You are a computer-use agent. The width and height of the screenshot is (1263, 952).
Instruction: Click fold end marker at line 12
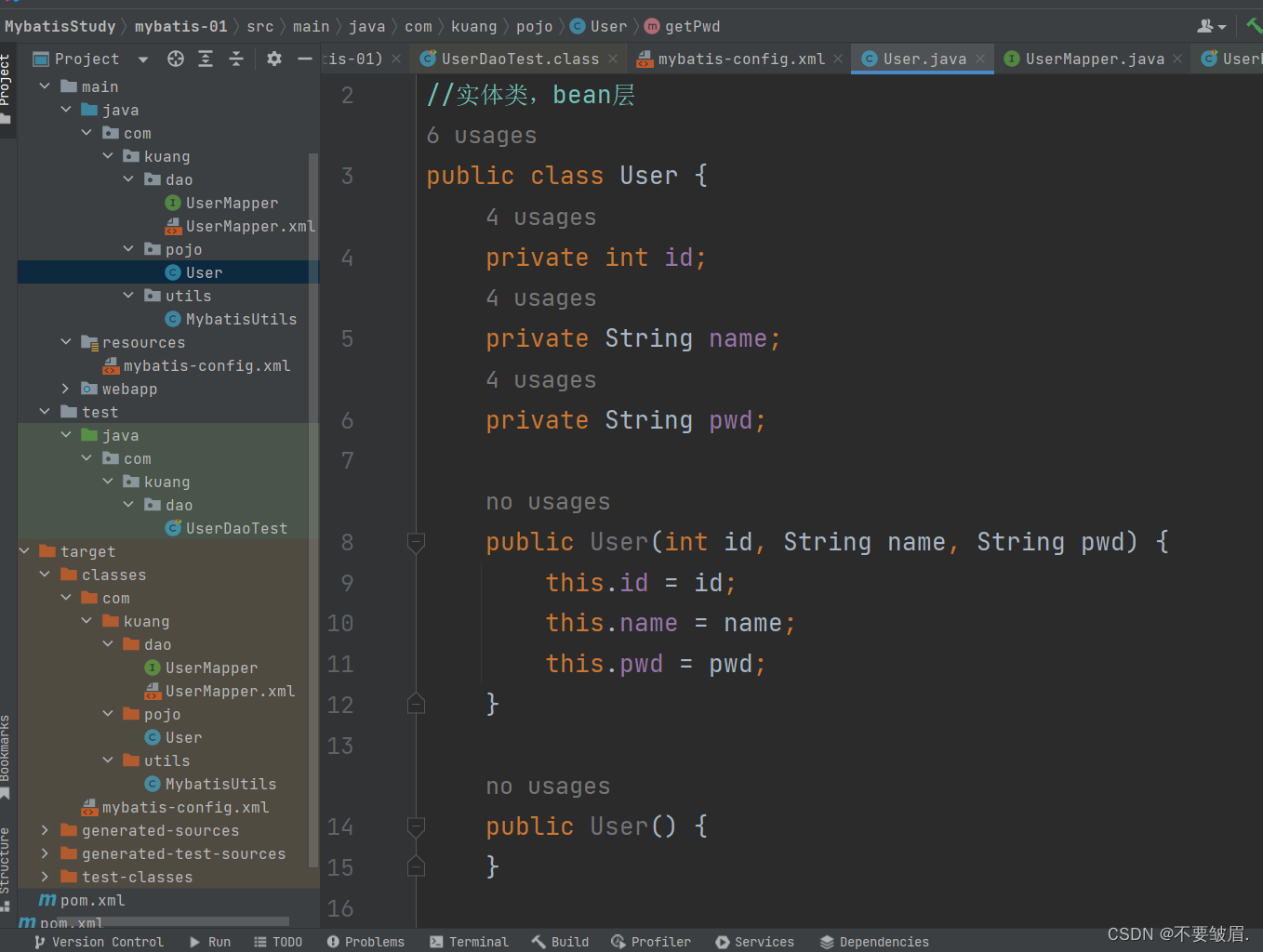(x=416, y=704)
